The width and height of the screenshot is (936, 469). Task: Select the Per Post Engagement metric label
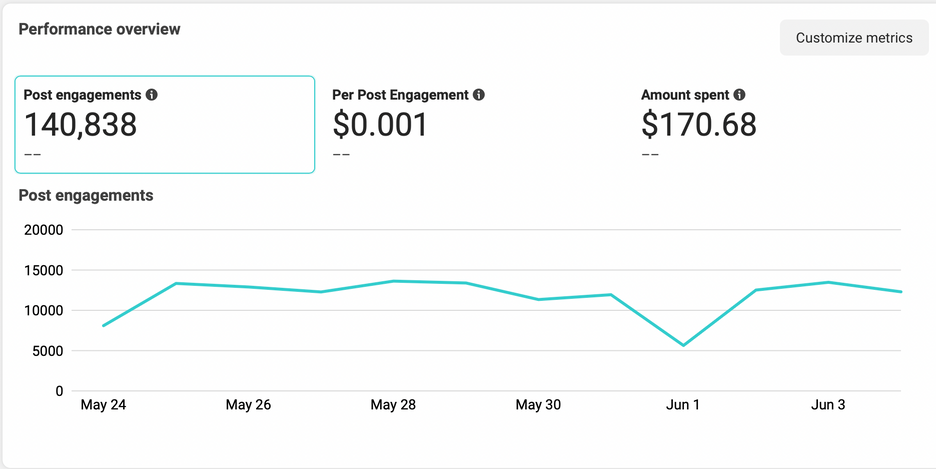[400, 95]
